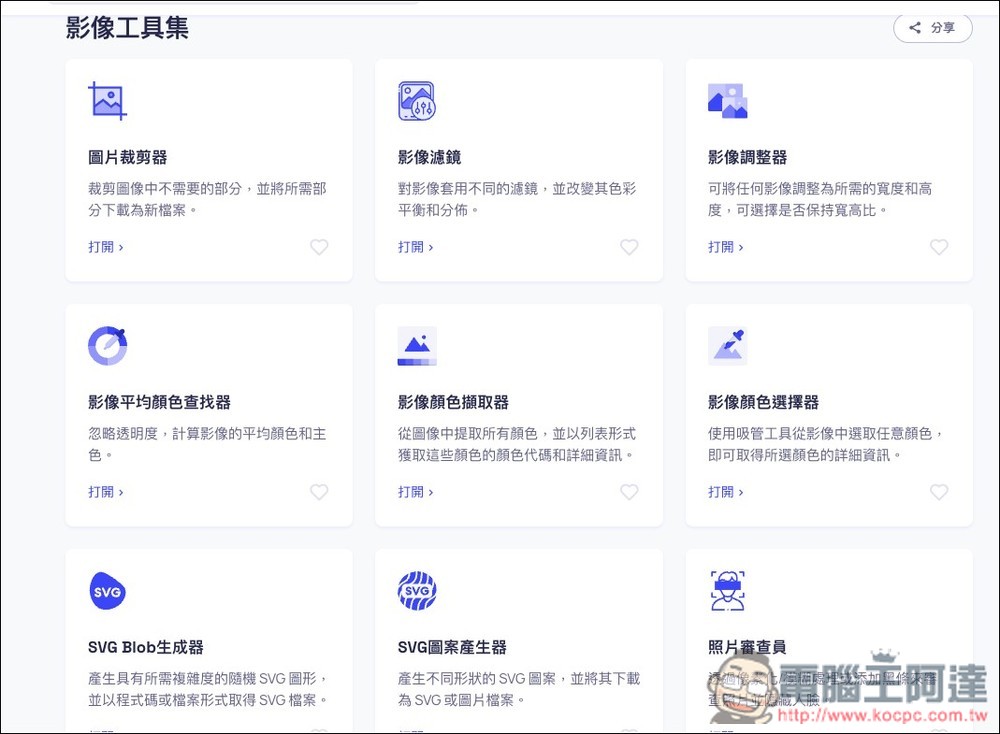Toggle the heart on 影像濾鏡 card
This screenshot has width=1000, height=734.
tap(629, 247)
